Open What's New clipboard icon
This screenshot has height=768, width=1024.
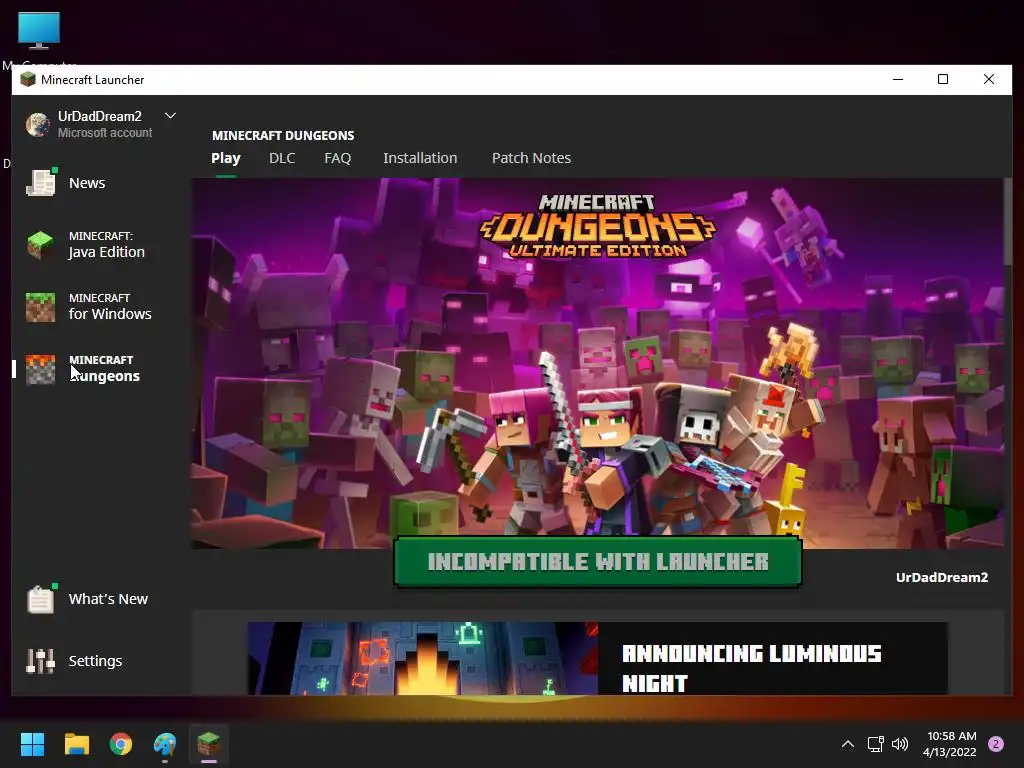coord(41,599)
